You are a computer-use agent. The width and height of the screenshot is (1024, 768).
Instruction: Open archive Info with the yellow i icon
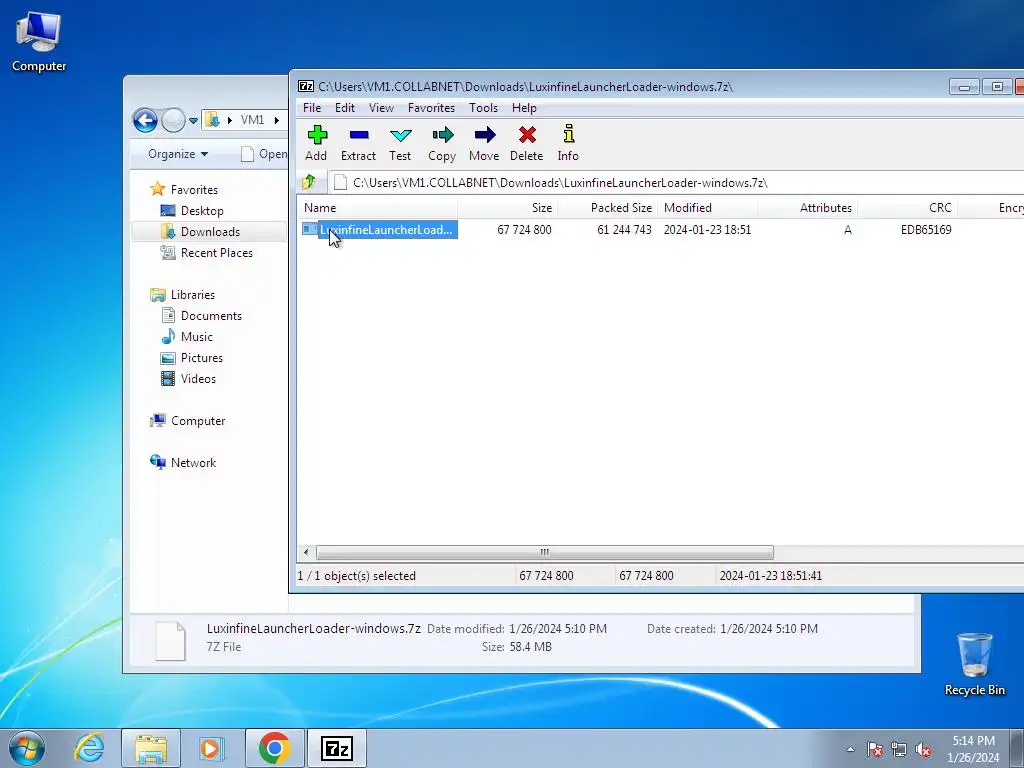point(568,134)
